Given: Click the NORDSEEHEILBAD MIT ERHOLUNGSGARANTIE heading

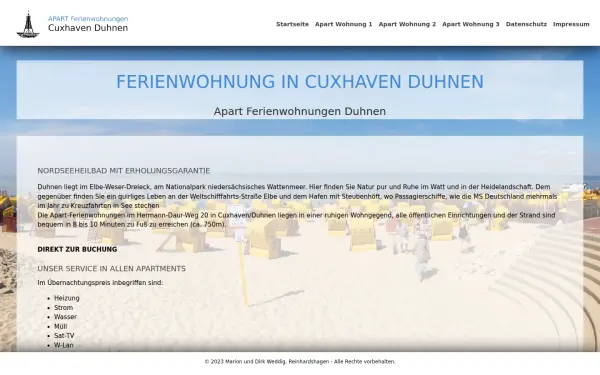Looking at the screenshot, I should [124, 171].
